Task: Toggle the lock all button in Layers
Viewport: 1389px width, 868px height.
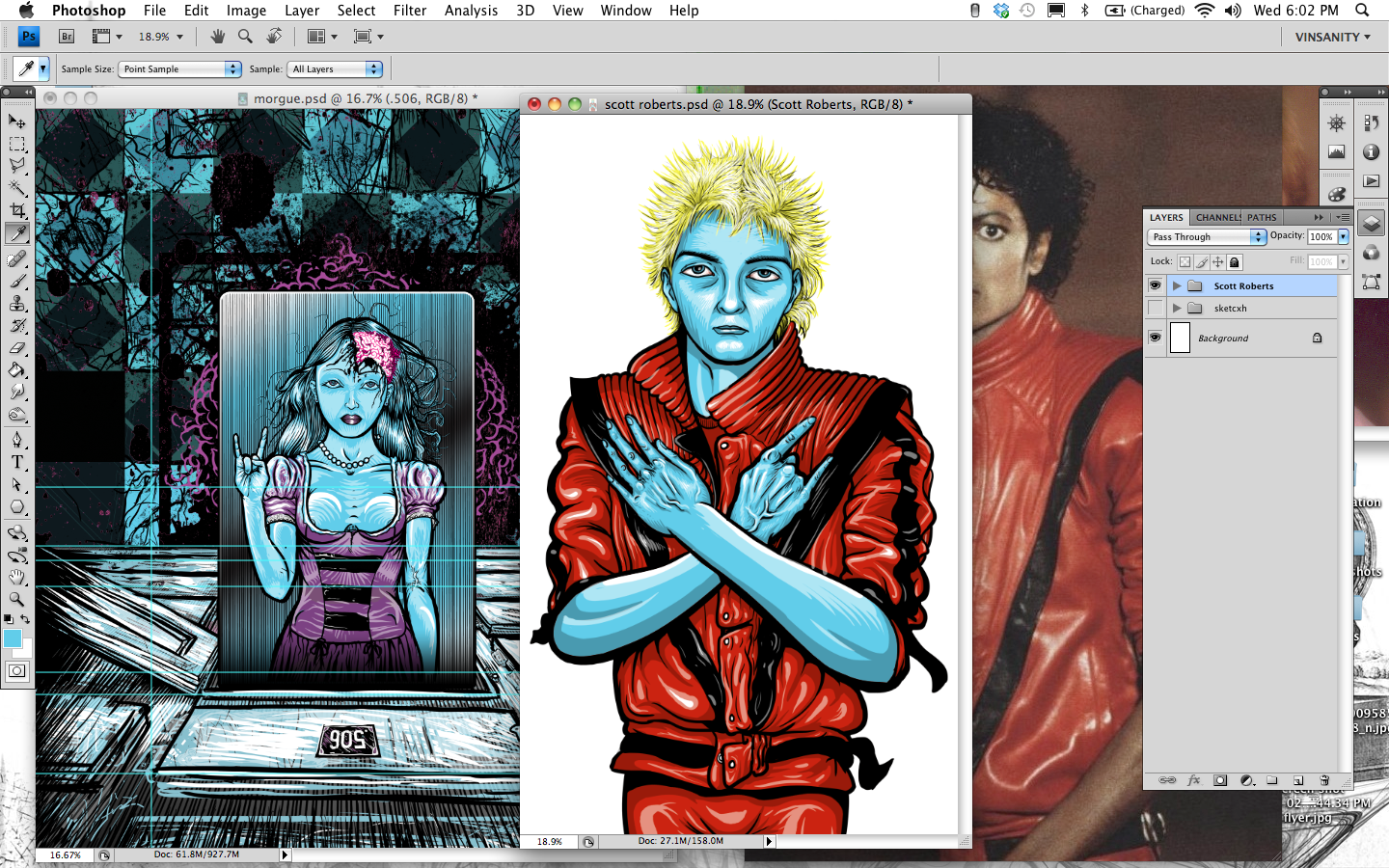Action: [1235, 261]
